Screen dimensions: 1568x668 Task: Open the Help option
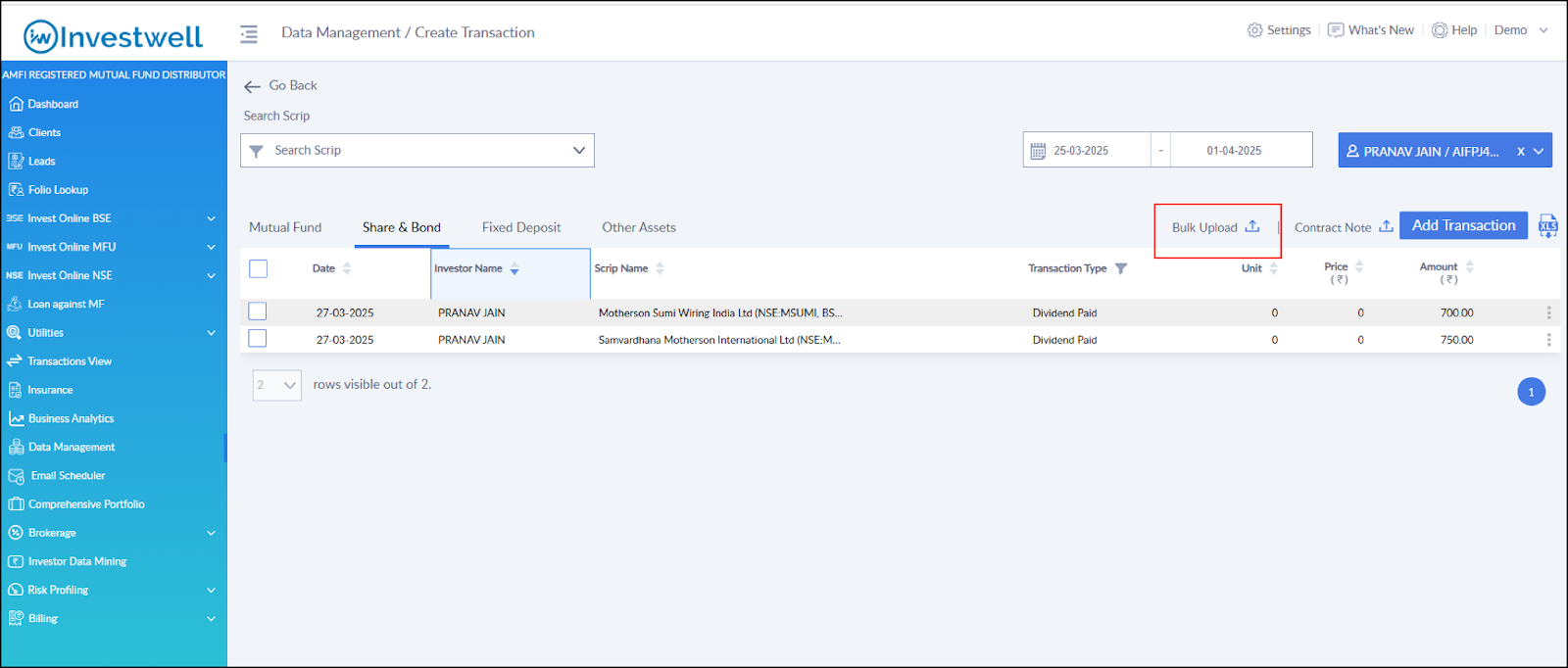(1454, 30)
